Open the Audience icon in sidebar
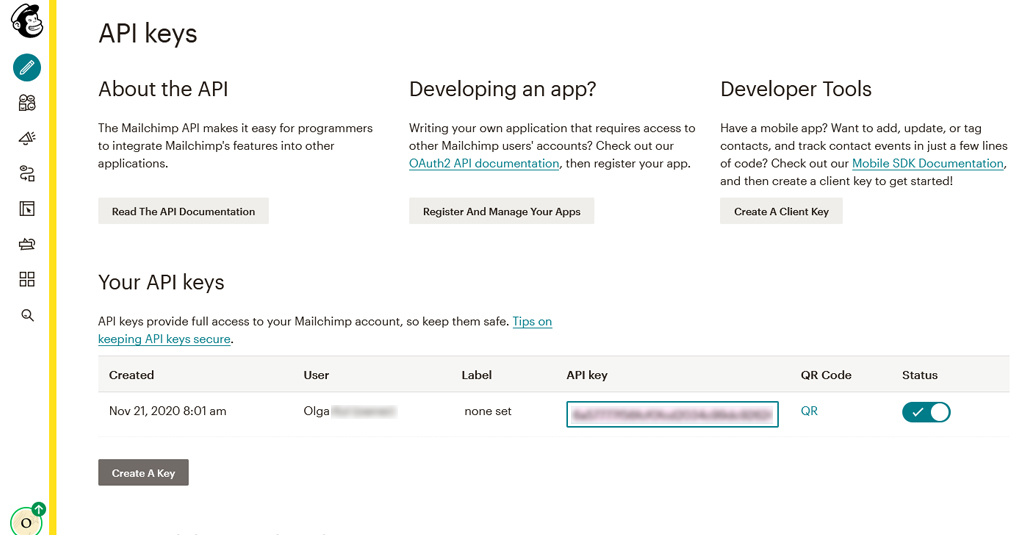This screenshot has height=535, width=1024. click(x=27, y=103)
